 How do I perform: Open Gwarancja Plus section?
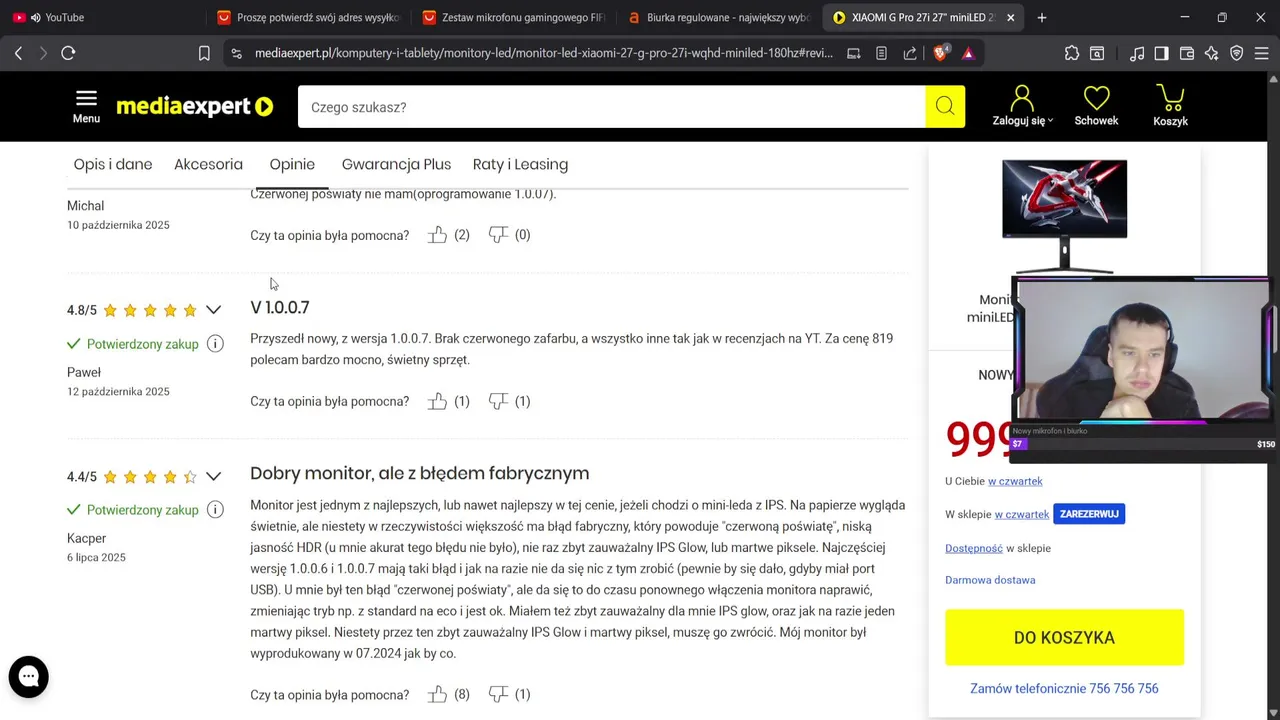point(396,164)
